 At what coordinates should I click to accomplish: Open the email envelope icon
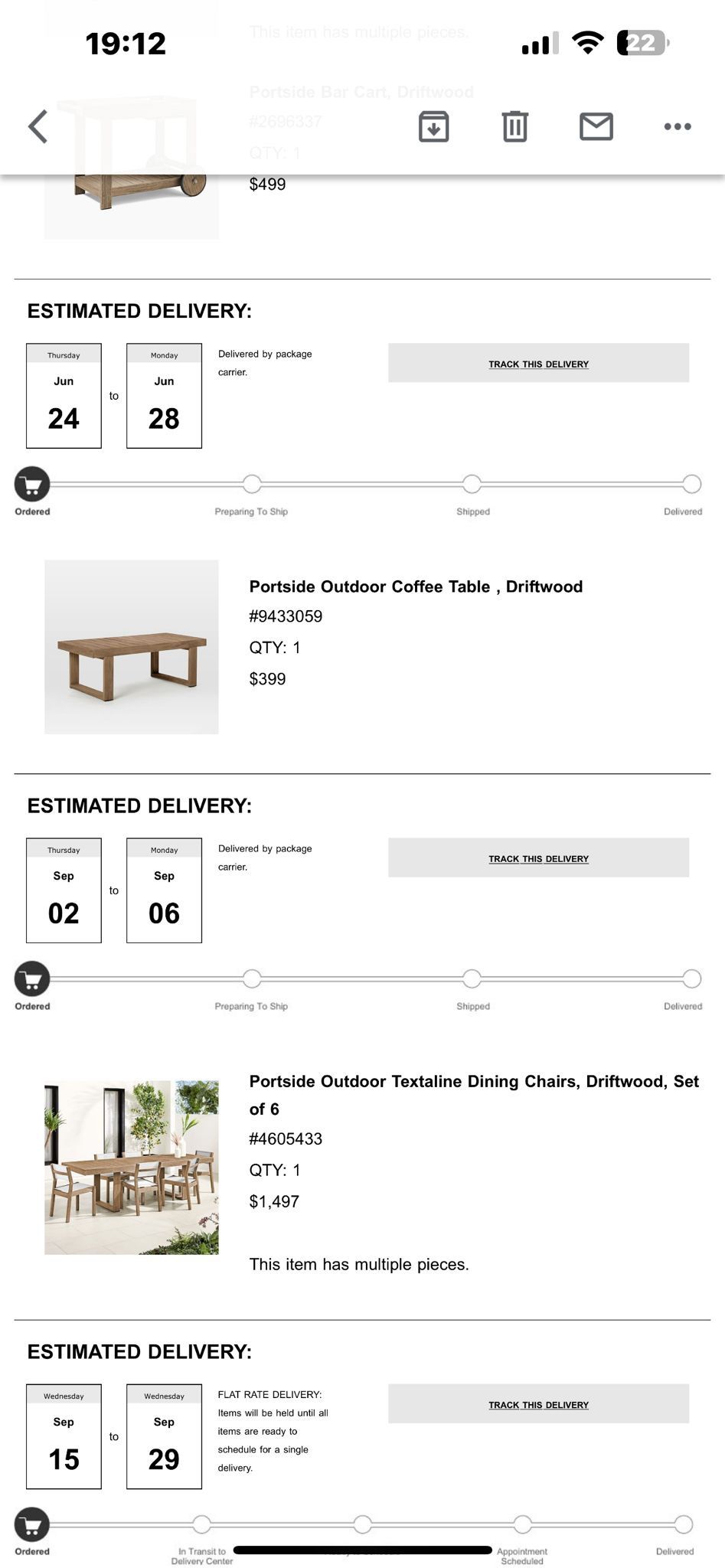596,127
